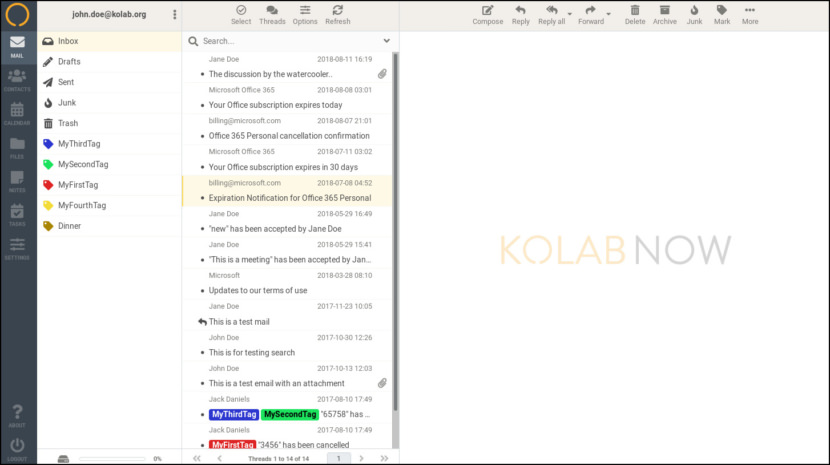Open the About help icon

17,416
